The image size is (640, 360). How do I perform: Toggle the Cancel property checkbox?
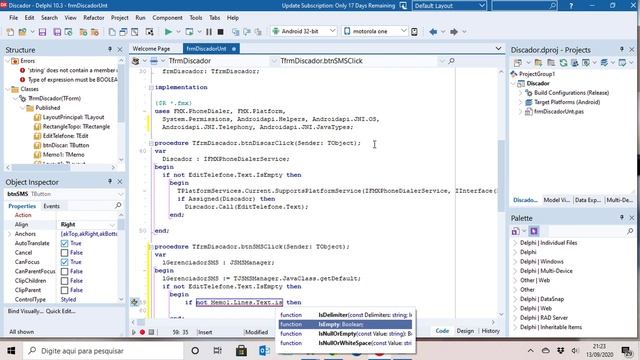[x=64, y=253]
